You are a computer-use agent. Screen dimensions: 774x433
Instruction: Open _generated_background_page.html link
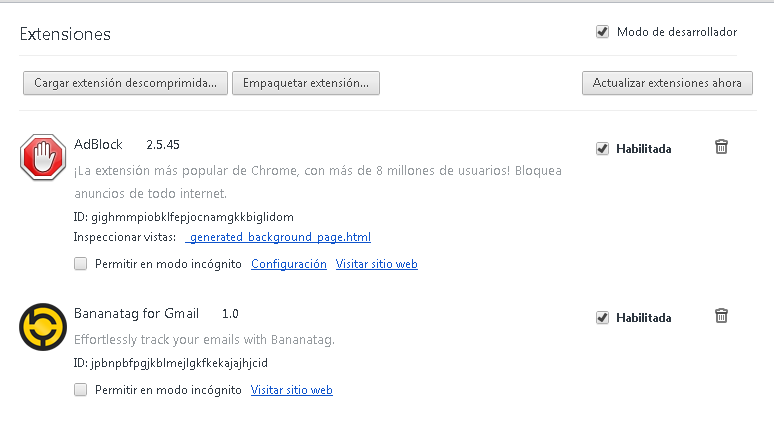click(278, 237)
